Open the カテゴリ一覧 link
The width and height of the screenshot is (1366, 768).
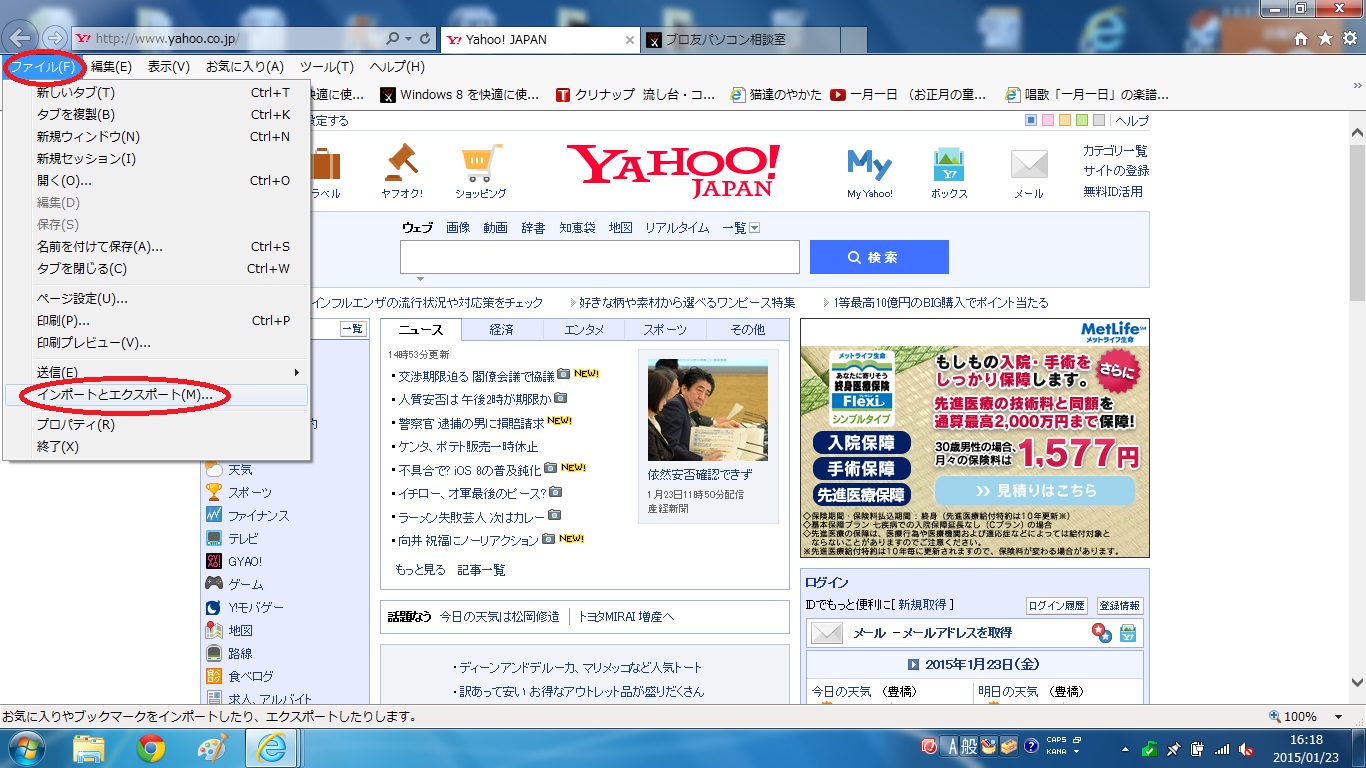[1115, 151]
